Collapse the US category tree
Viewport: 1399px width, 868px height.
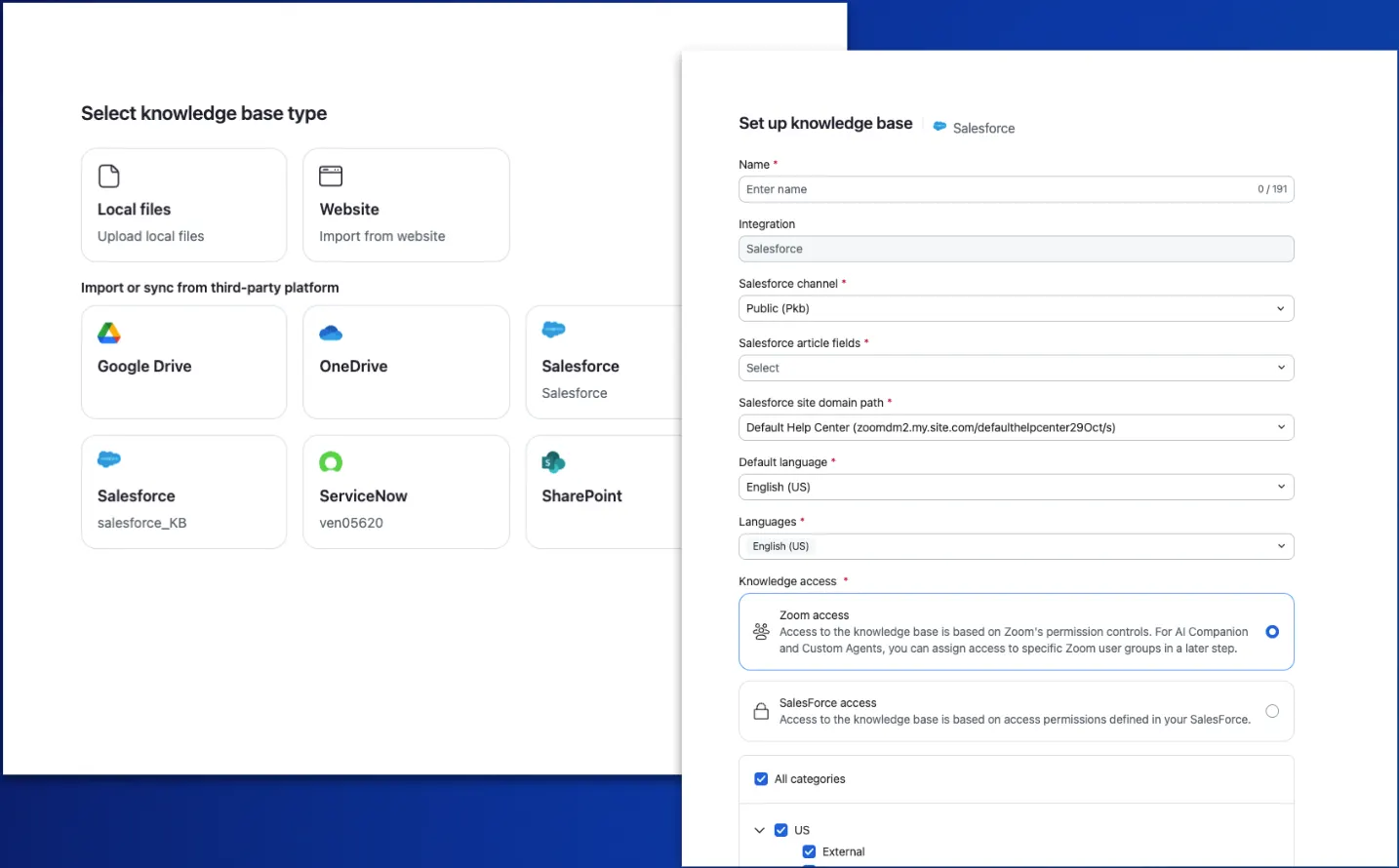(x=760, y=829)
